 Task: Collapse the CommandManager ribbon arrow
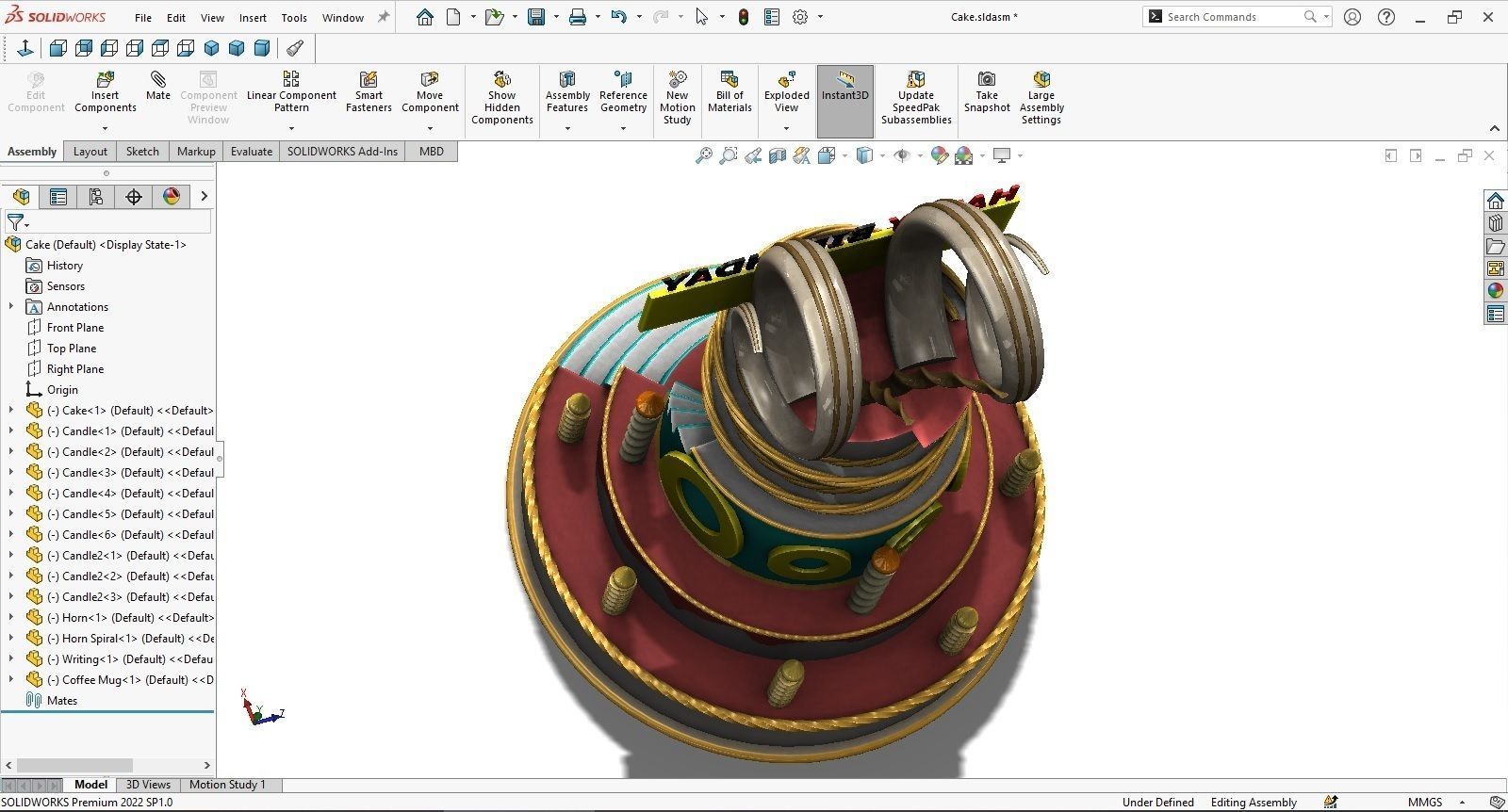pos(1495,129)
